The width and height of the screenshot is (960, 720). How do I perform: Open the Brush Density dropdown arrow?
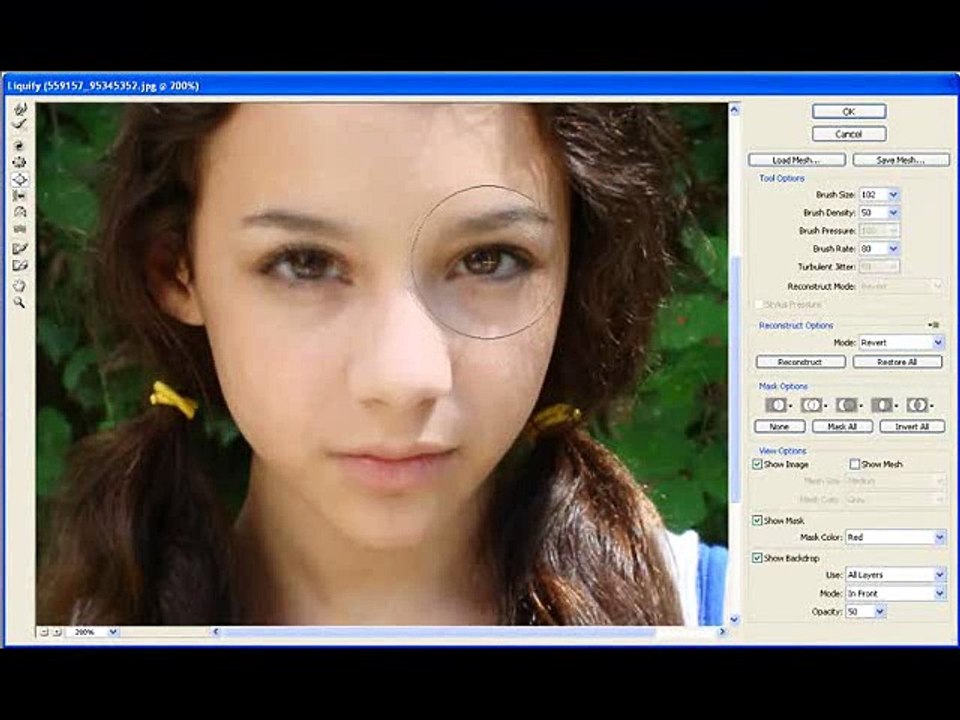[x=893, y=212]
